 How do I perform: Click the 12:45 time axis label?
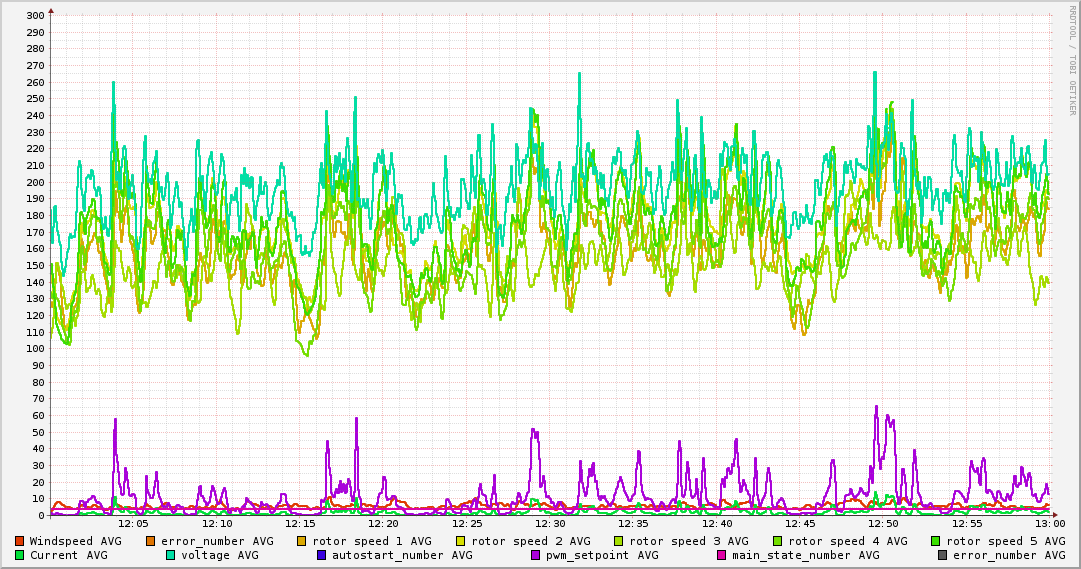tap(800, 523)
